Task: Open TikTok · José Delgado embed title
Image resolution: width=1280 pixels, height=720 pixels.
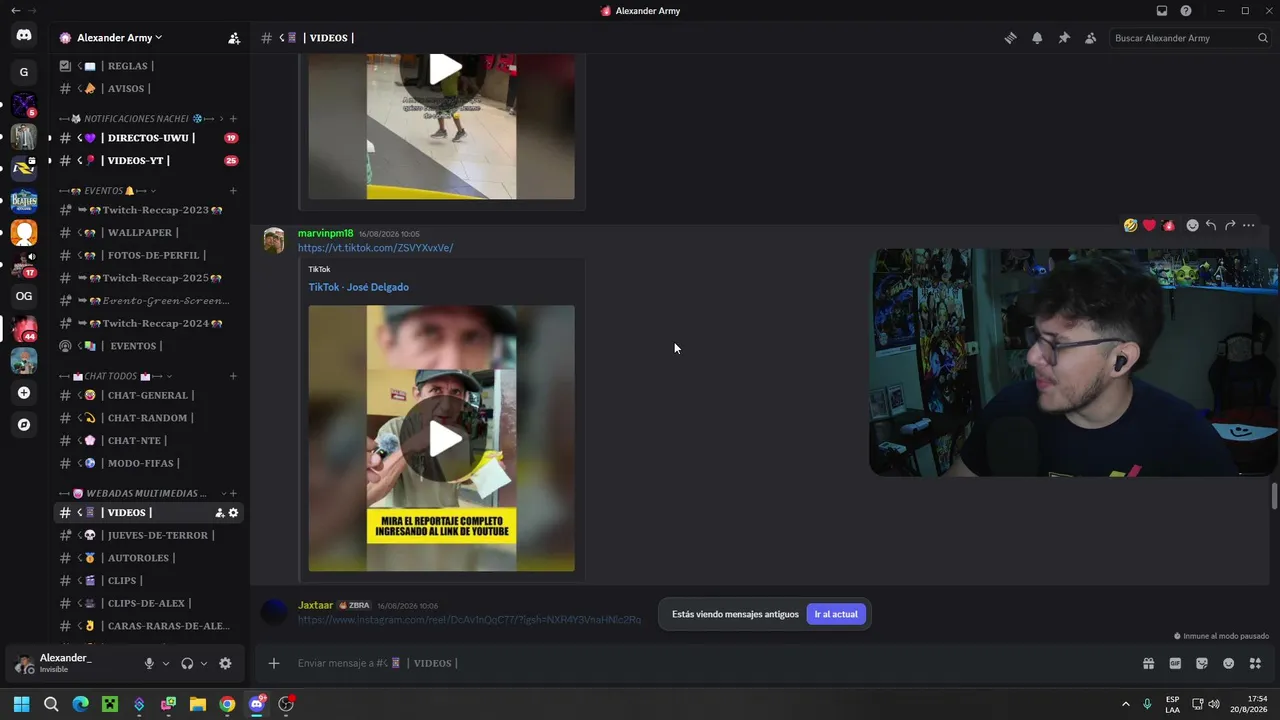Action: pyautogui.click(x=358, y=287)
